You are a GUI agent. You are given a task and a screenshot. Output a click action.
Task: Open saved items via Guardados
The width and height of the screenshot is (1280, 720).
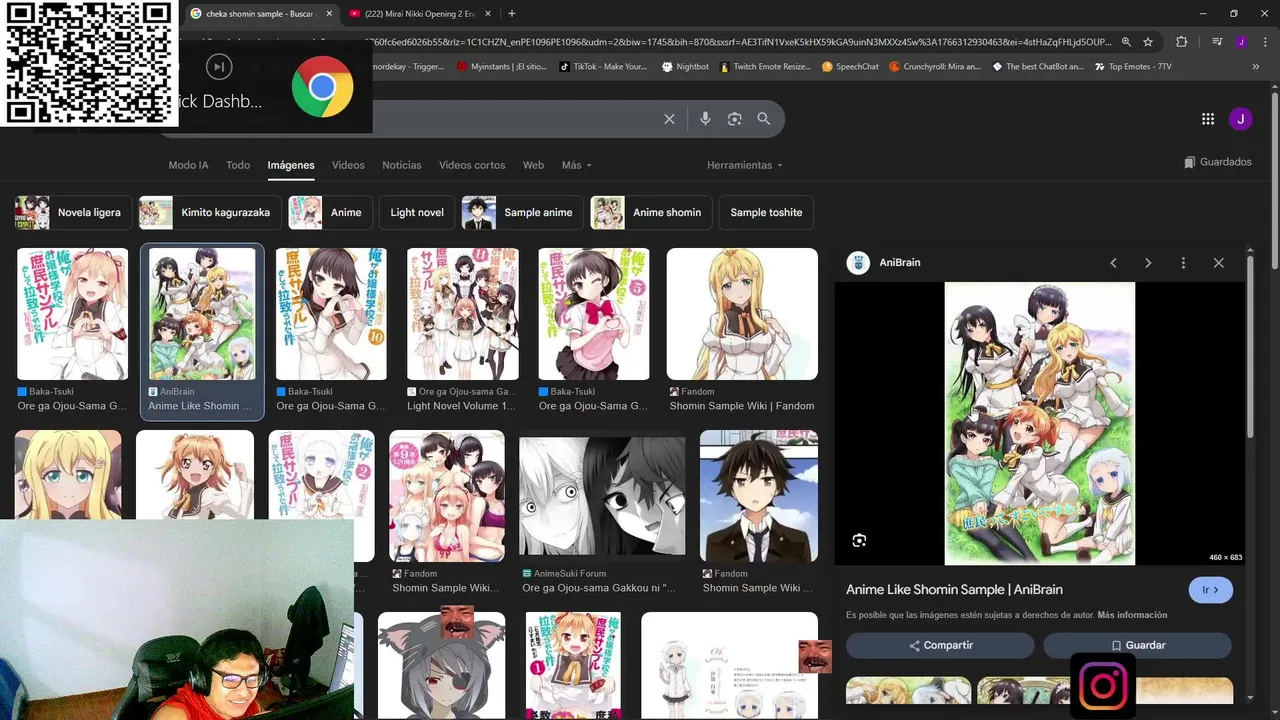pos(1217,162)
